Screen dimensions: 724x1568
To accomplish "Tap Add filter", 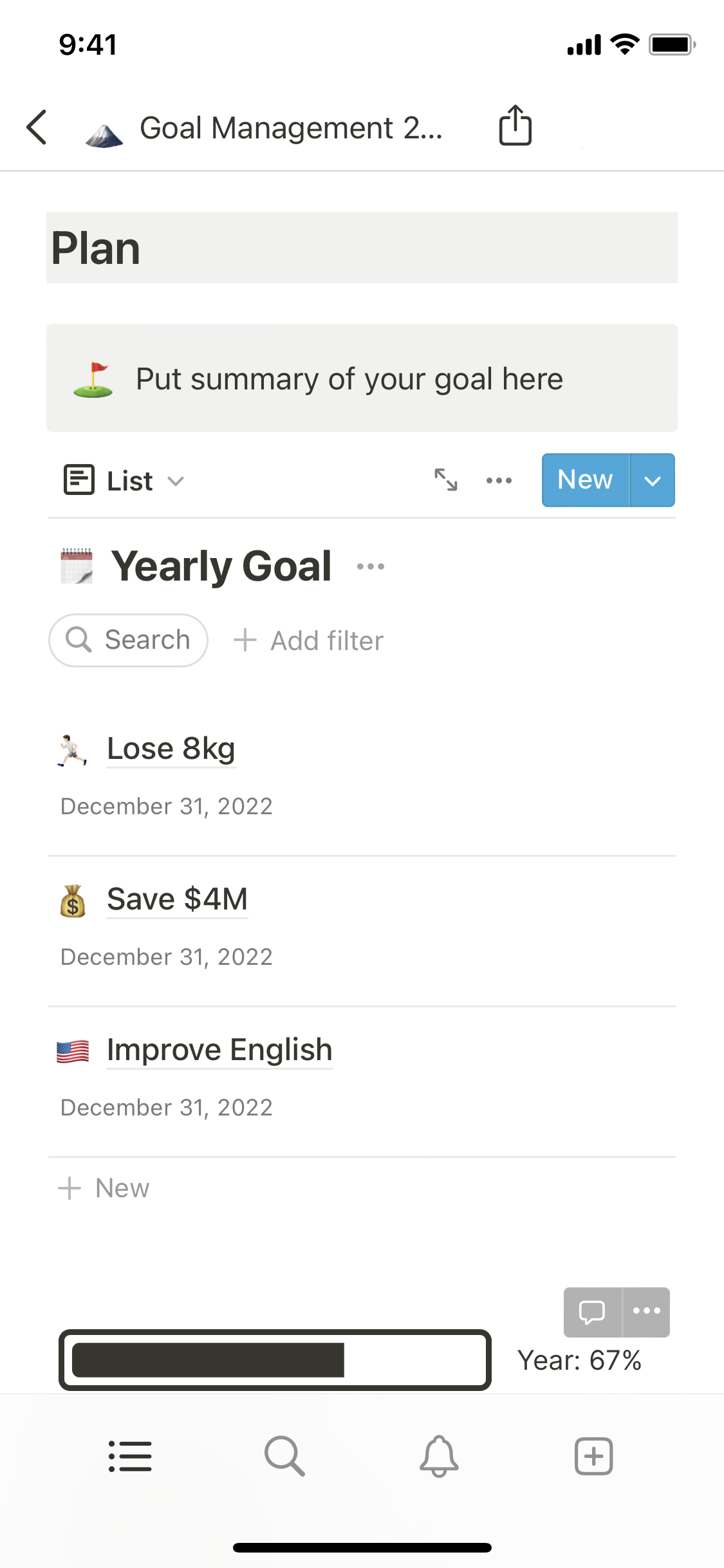I will pyautogui.click(x=309, y=640).
